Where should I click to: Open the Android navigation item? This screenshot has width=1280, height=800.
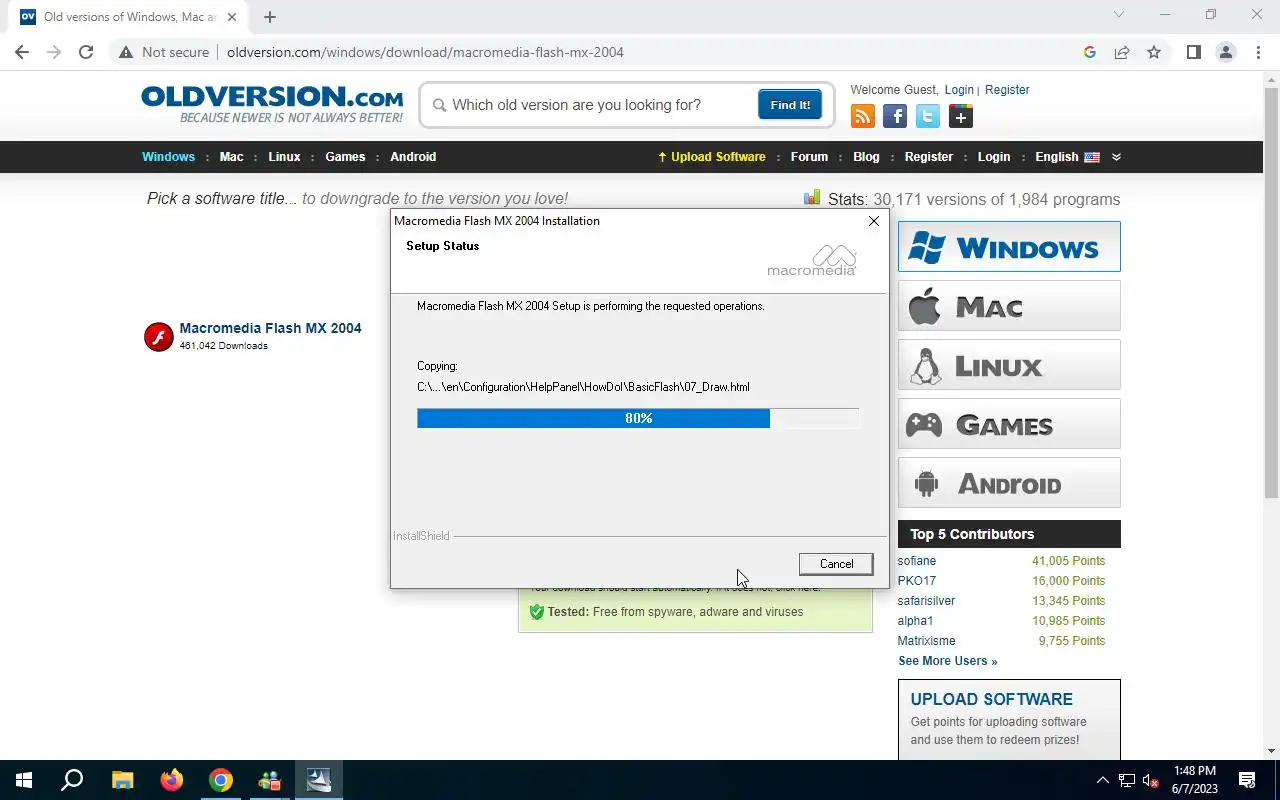coord(413,157)
